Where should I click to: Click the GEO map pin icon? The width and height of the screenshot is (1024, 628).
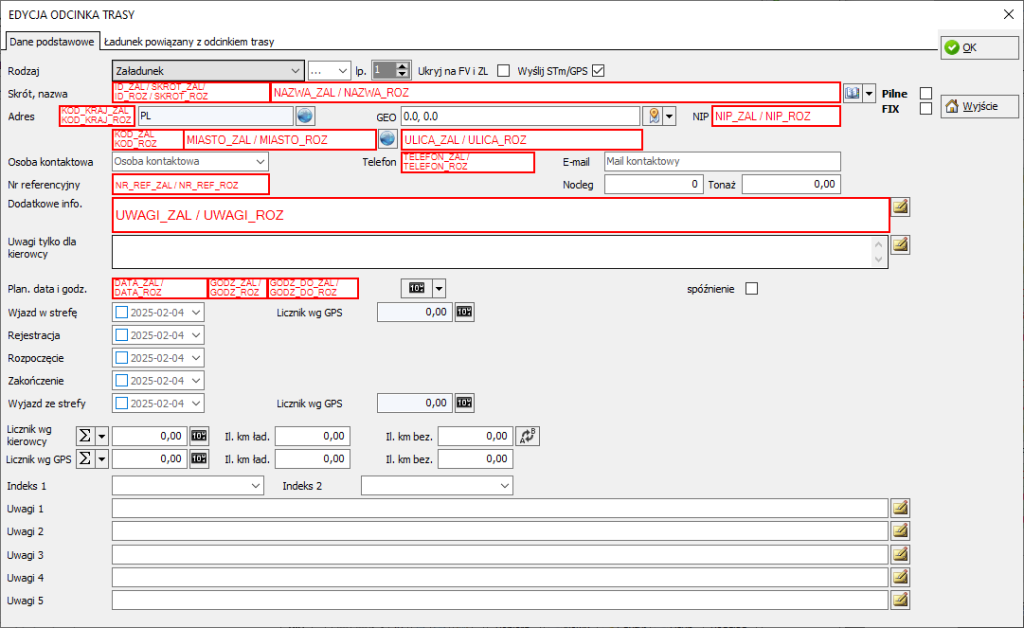(655, 116)
